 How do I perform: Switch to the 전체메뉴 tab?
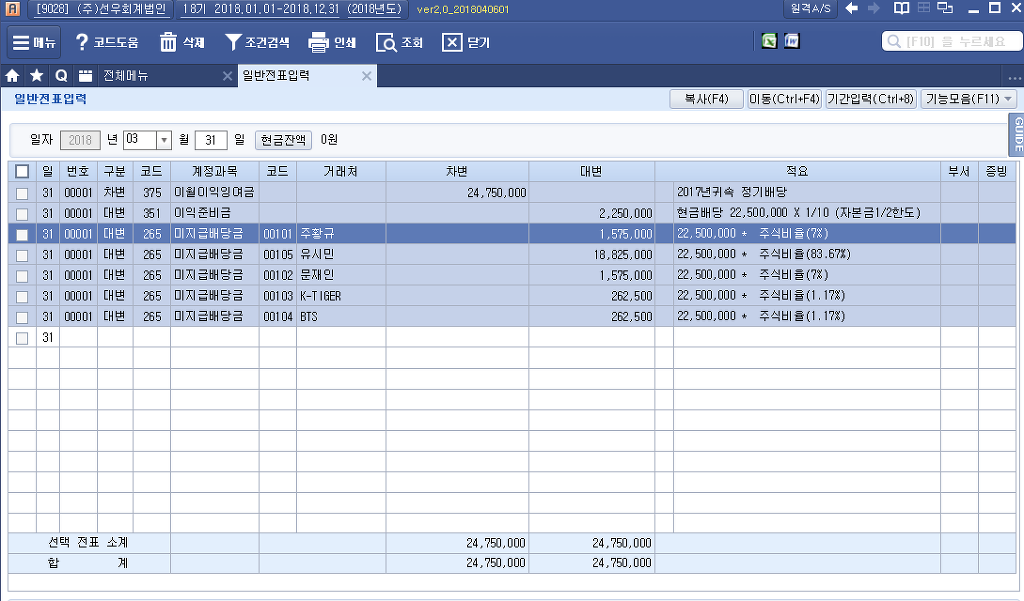(x=125, y=76)
